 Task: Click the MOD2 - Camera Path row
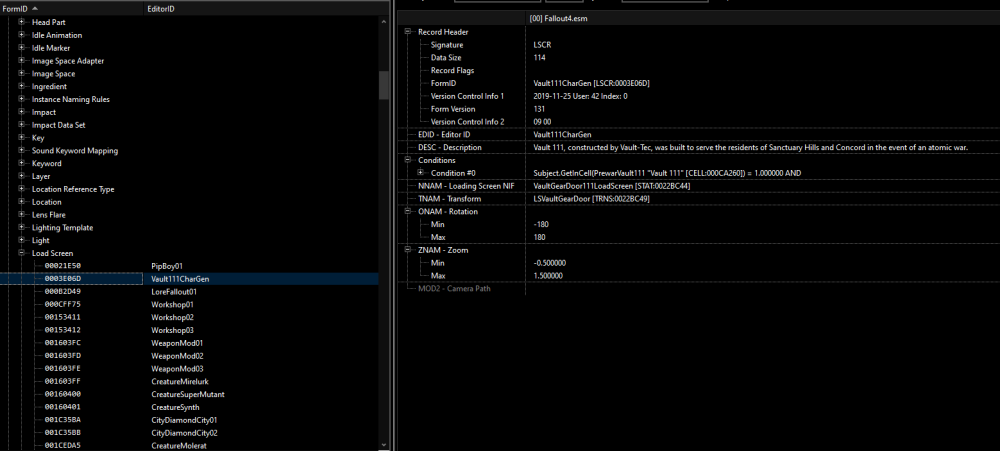click(701, 288)
